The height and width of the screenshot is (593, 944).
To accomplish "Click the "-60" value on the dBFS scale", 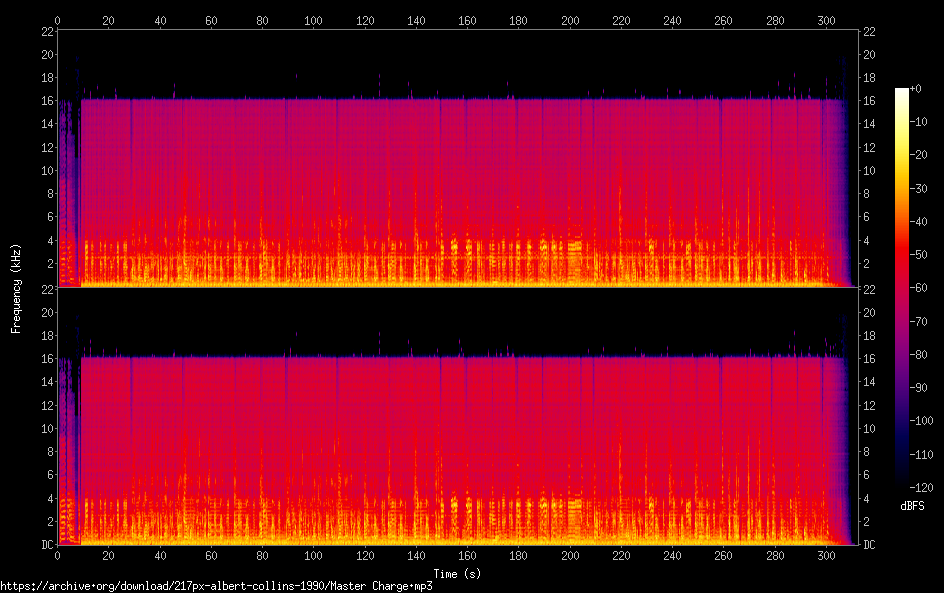I will coord(919,288).
